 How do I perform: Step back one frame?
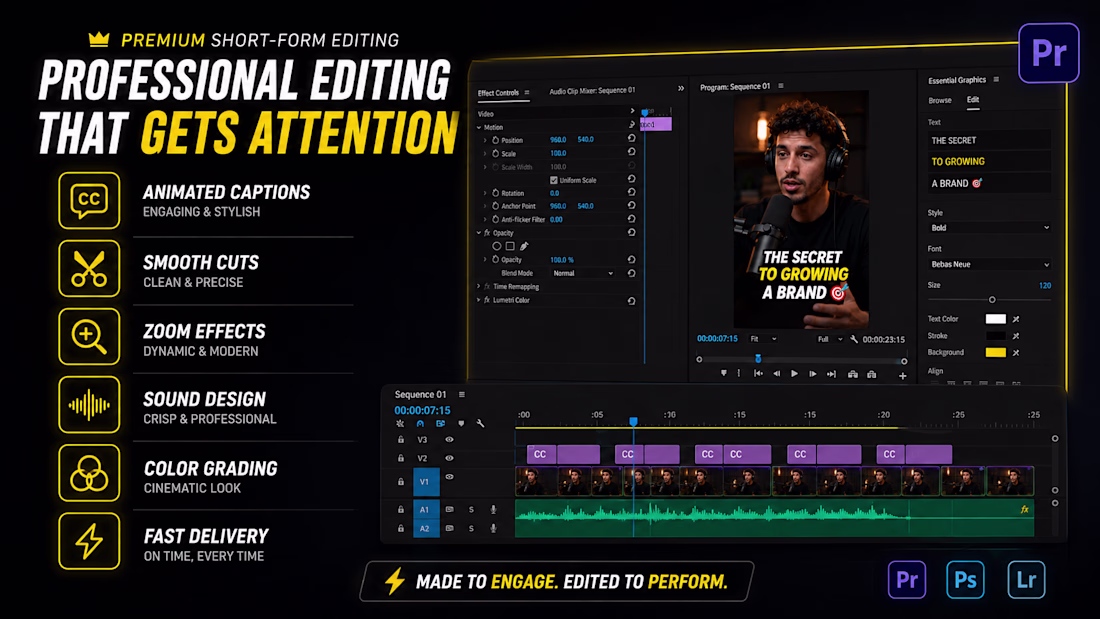777,374
